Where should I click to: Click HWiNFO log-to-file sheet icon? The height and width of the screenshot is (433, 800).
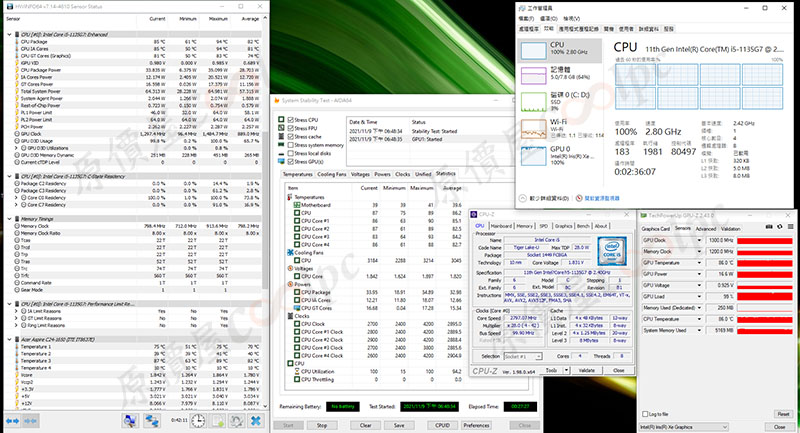click(218, 421)
